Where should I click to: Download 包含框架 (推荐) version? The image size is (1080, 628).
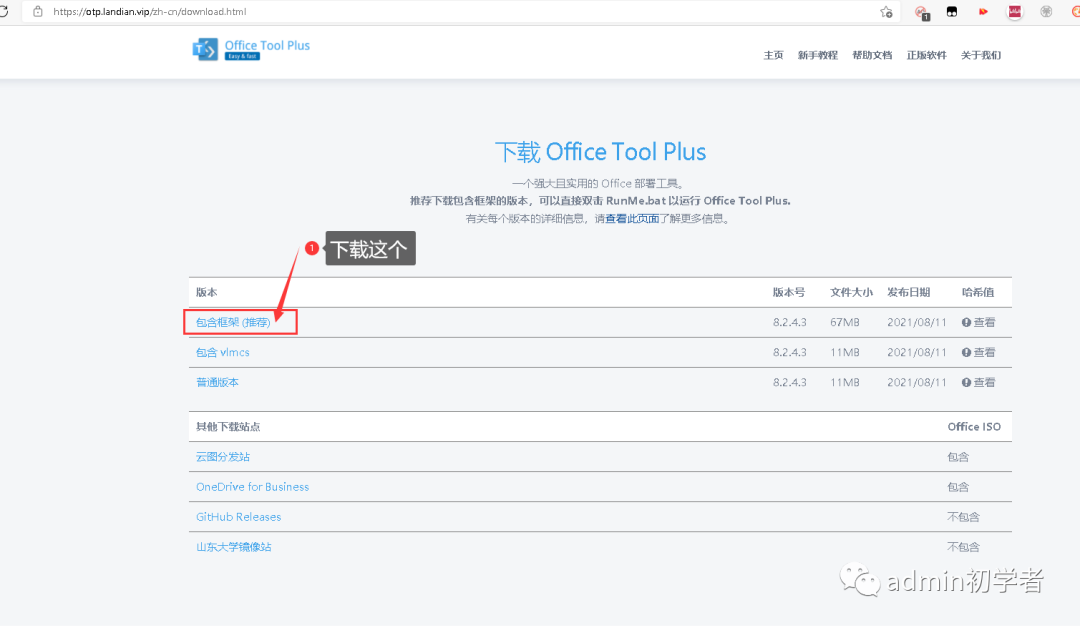pyautogui.click(x=233, y=322)
